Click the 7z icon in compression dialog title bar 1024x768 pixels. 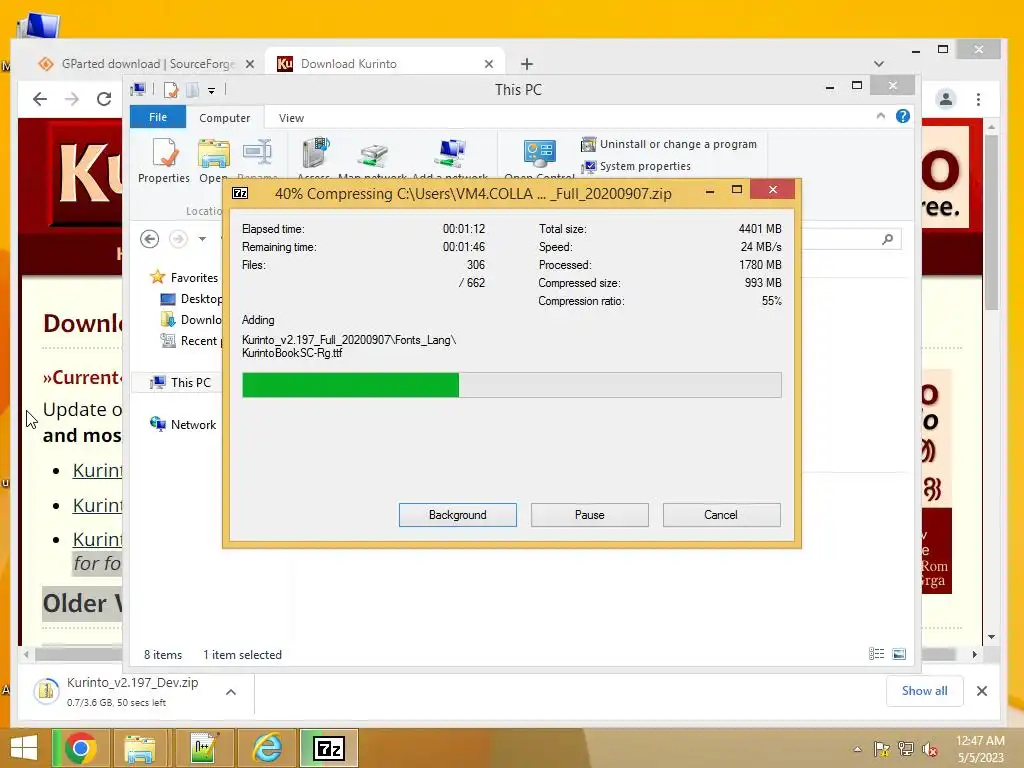(x=240, y=193)
